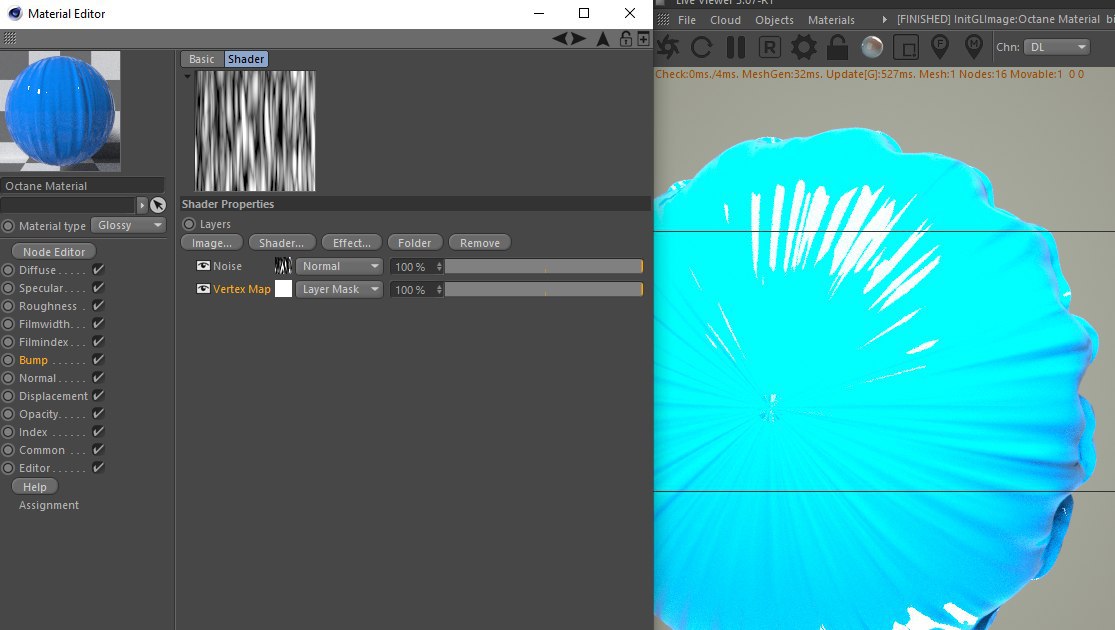Switch to the Shader tab
The height and width of the screenshot is (630, 1115).
tap(246, 59)
